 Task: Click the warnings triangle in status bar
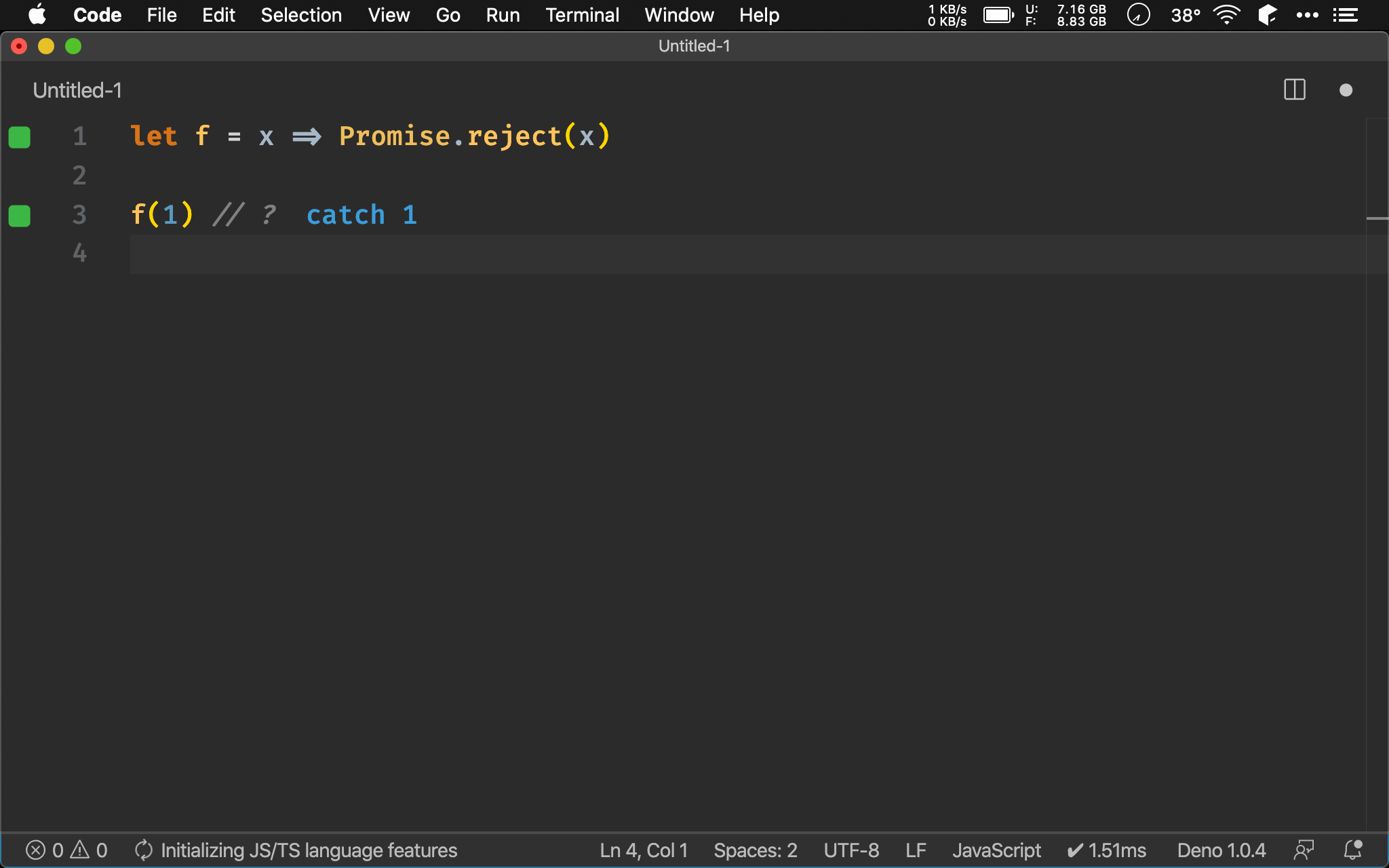click(80, 850)
